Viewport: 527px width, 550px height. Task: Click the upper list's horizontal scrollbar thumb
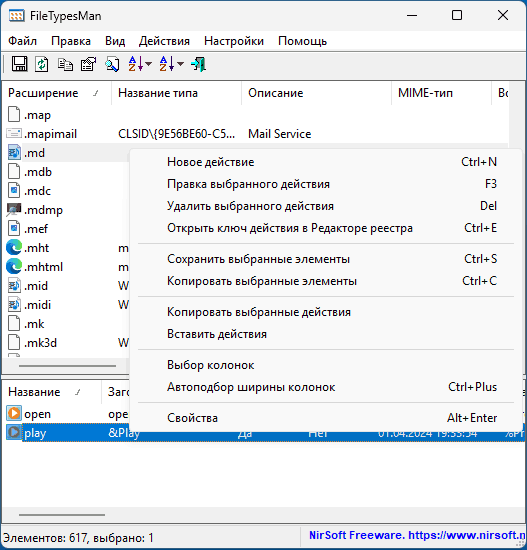click(67, 366)
